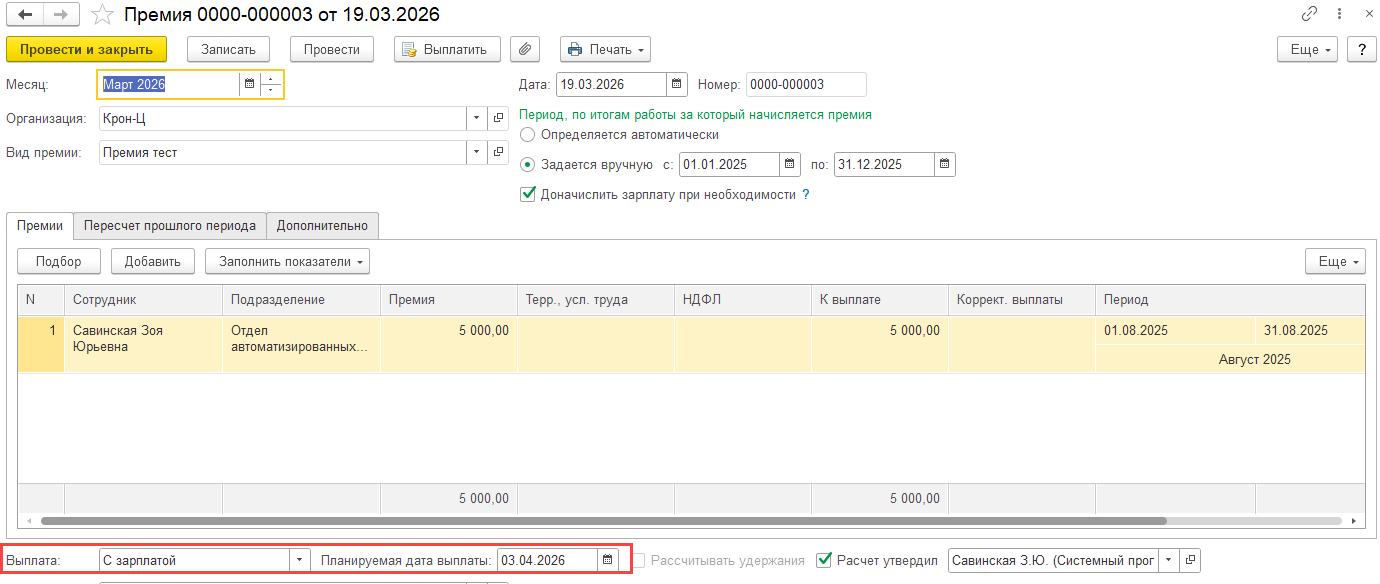Open calendar for the Месяц field
Image resolution: width=1380 pixels, height=584 pixels.
coord(249,85)
